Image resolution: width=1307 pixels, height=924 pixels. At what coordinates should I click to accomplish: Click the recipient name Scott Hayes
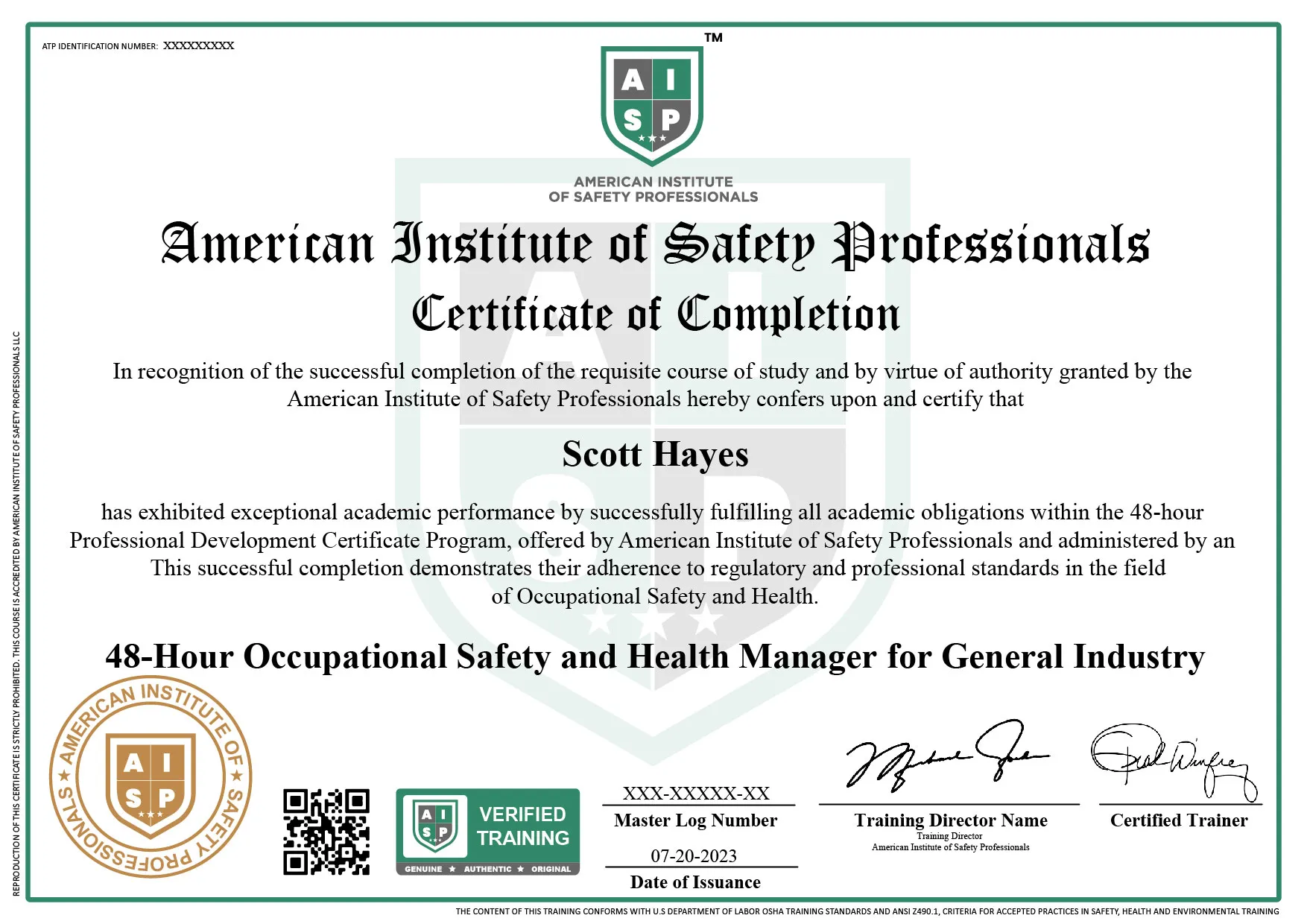655,454
